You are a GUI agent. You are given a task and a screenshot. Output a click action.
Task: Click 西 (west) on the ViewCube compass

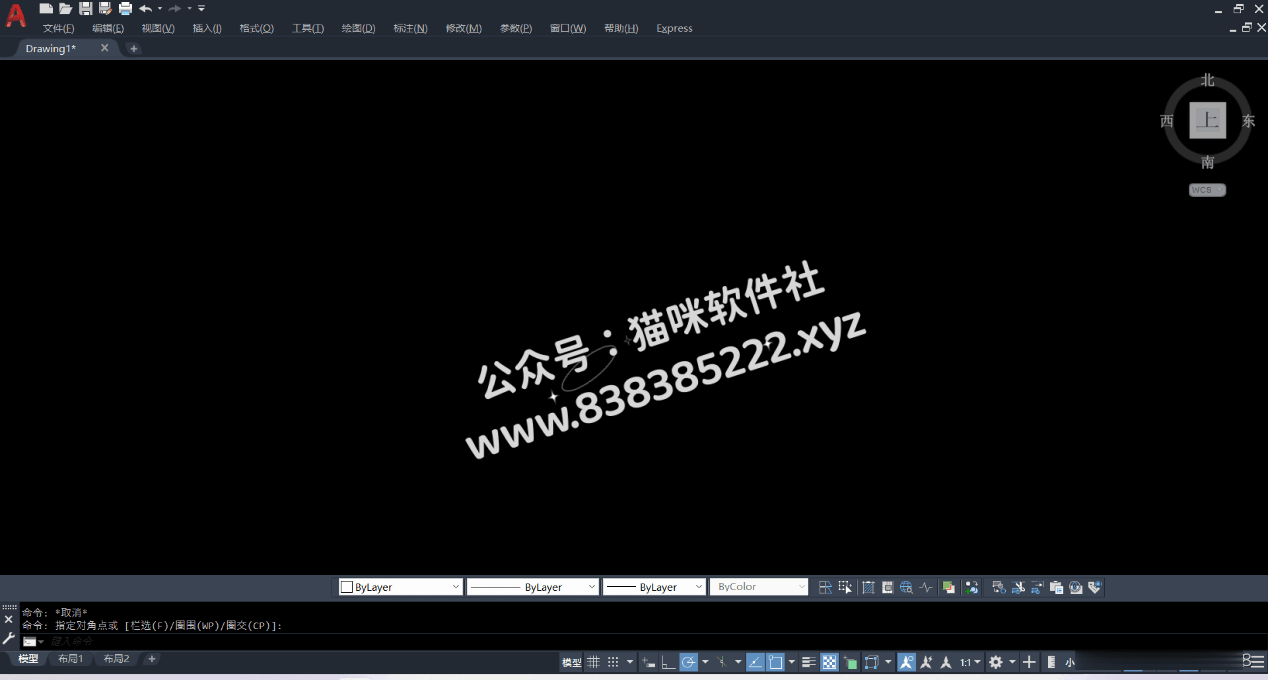[1167, 121]
